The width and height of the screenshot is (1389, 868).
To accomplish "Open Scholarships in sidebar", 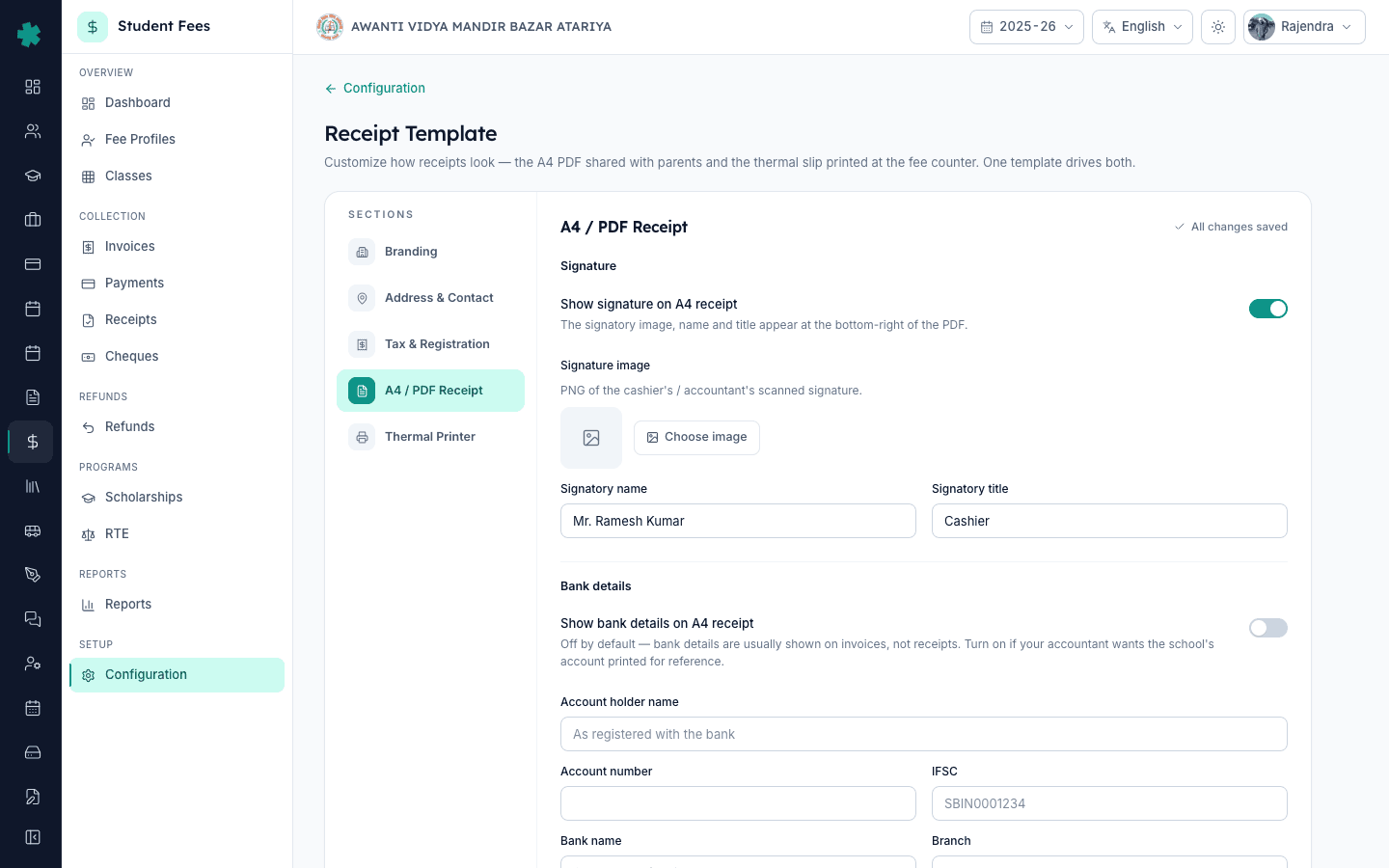I will click(x=177, y=498).
